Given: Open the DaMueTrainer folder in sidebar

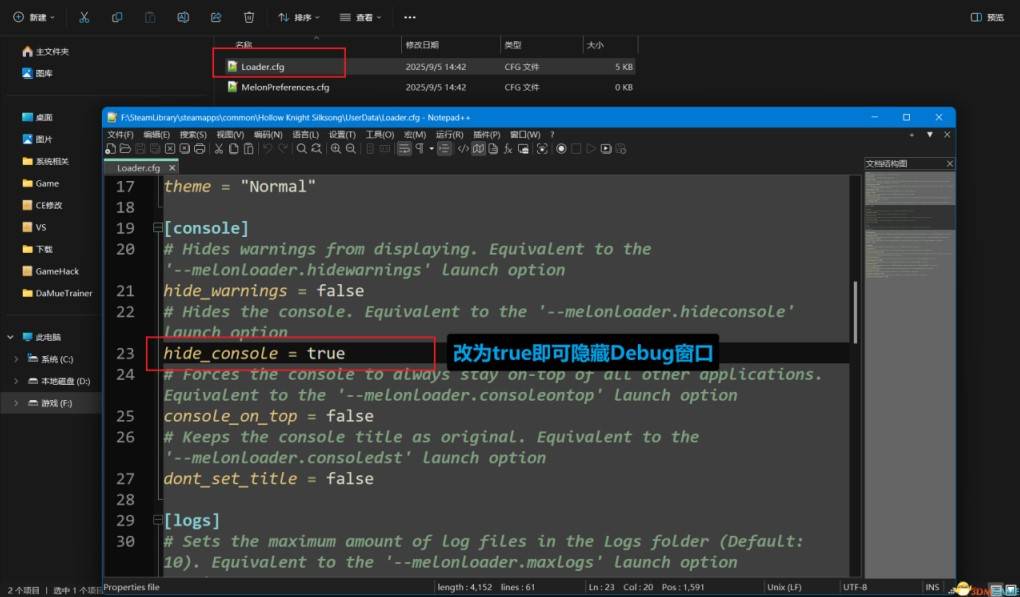Looking at the screenshot, I should [57, 293].
